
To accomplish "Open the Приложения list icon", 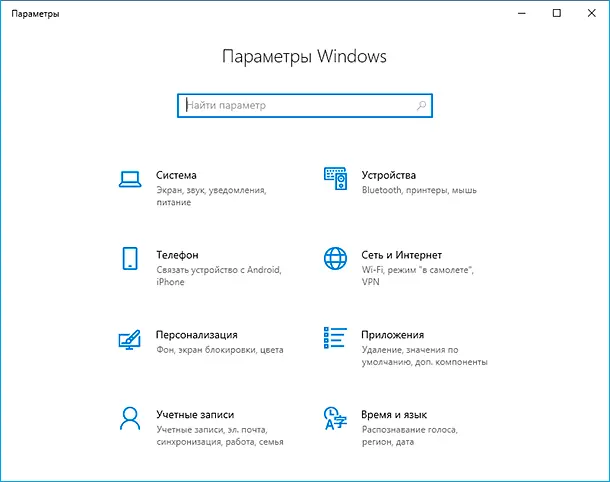I will click(x=335, y=338).
